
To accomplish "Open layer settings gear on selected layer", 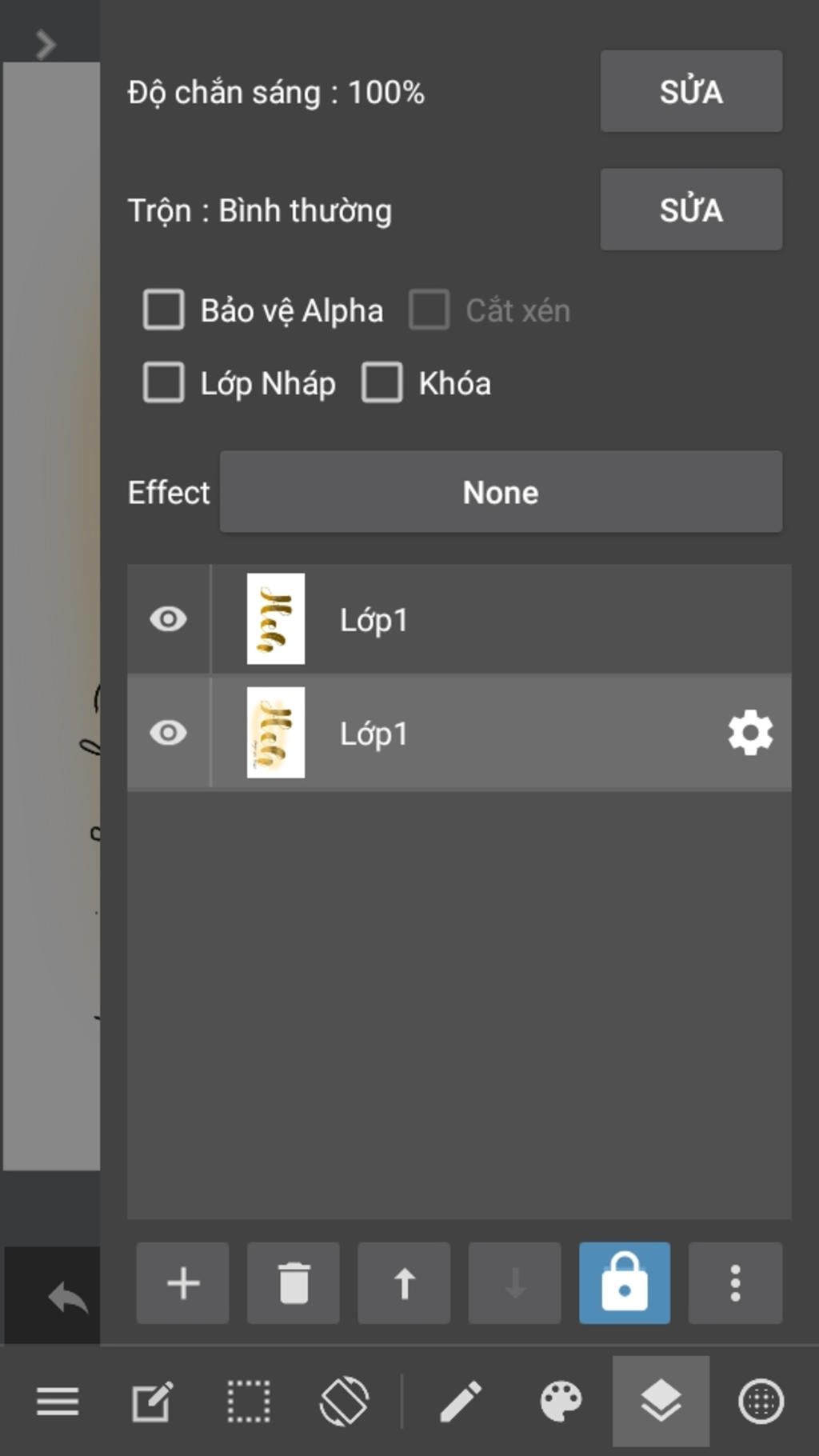I will click(750, 733).
